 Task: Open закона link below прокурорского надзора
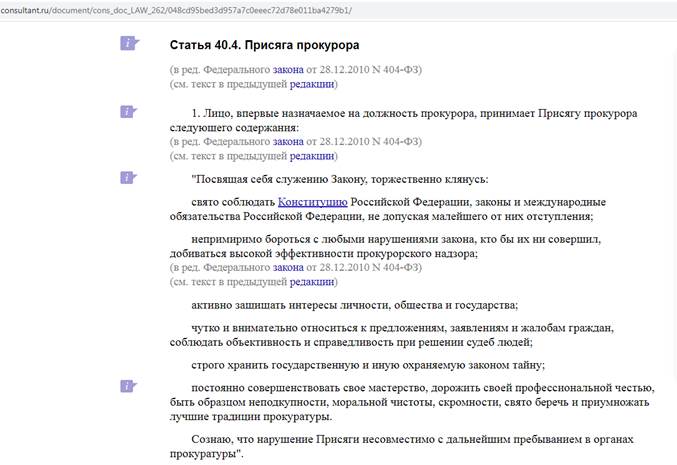(288, 268)
